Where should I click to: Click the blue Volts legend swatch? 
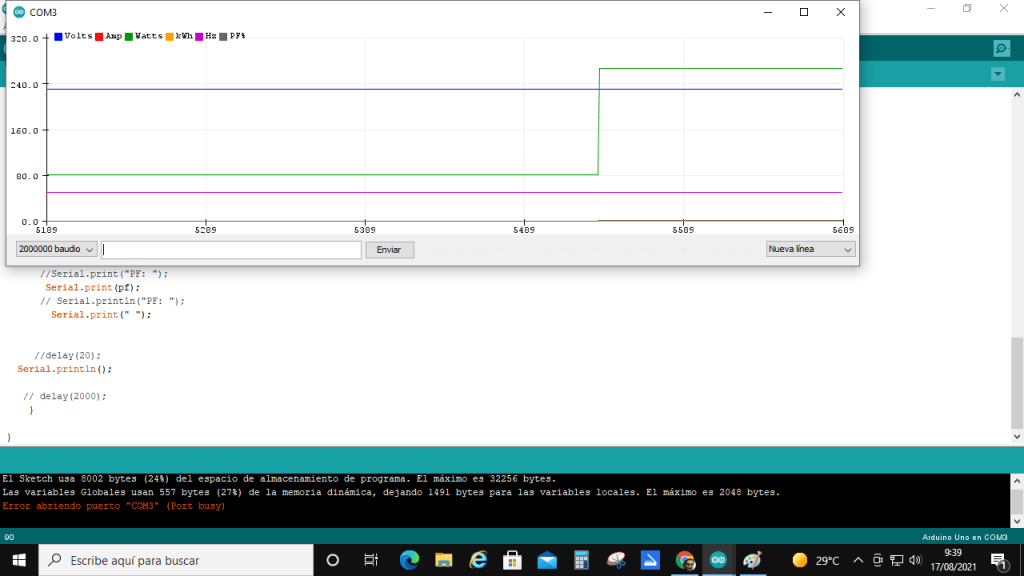pyautogui.click(x=59, y=36)
